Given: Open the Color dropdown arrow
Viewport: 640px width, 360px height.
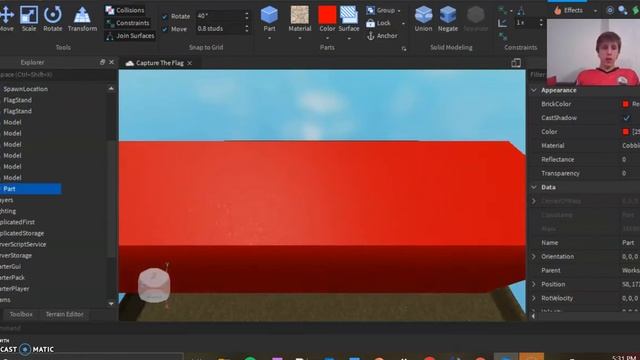Looking at the screenshot, I should (x=327, y=38).
